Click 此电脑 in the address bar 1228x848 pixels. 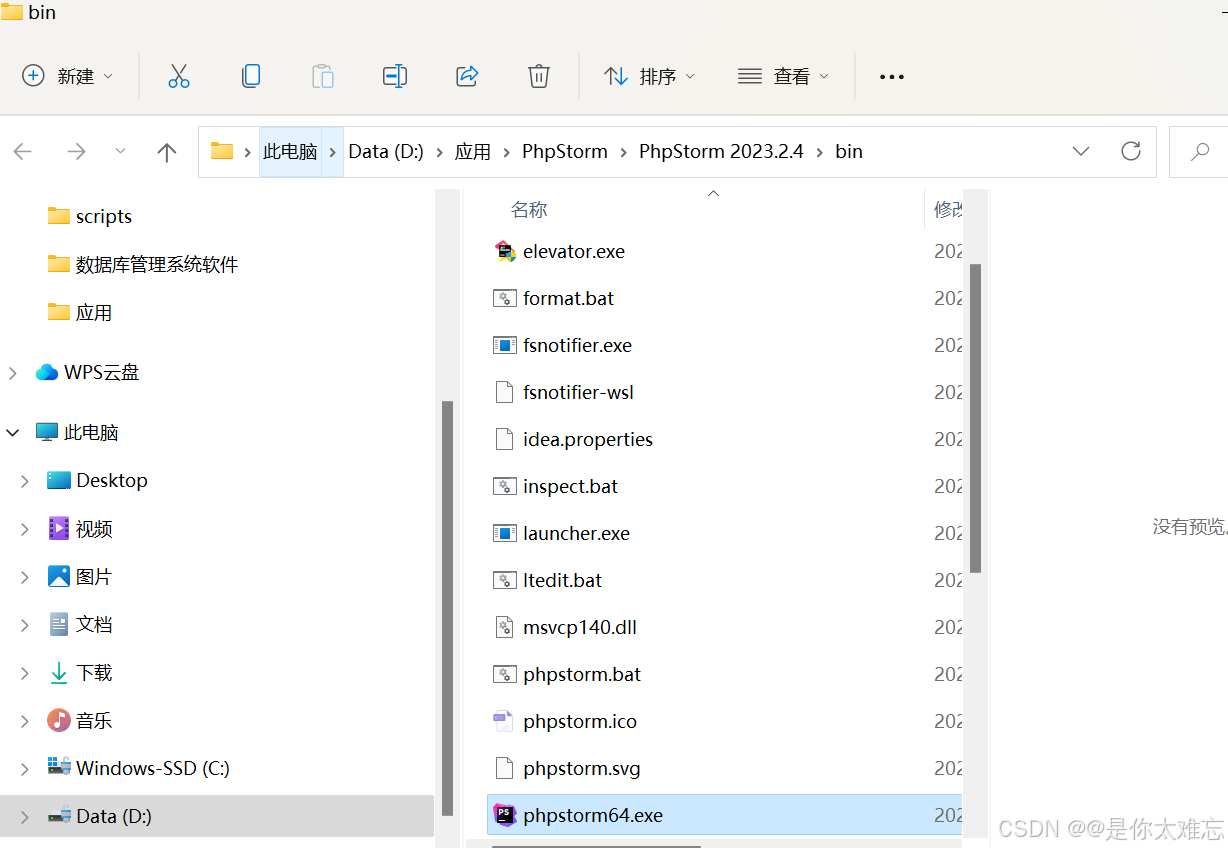pyautogui.click(x=290, y=152)
